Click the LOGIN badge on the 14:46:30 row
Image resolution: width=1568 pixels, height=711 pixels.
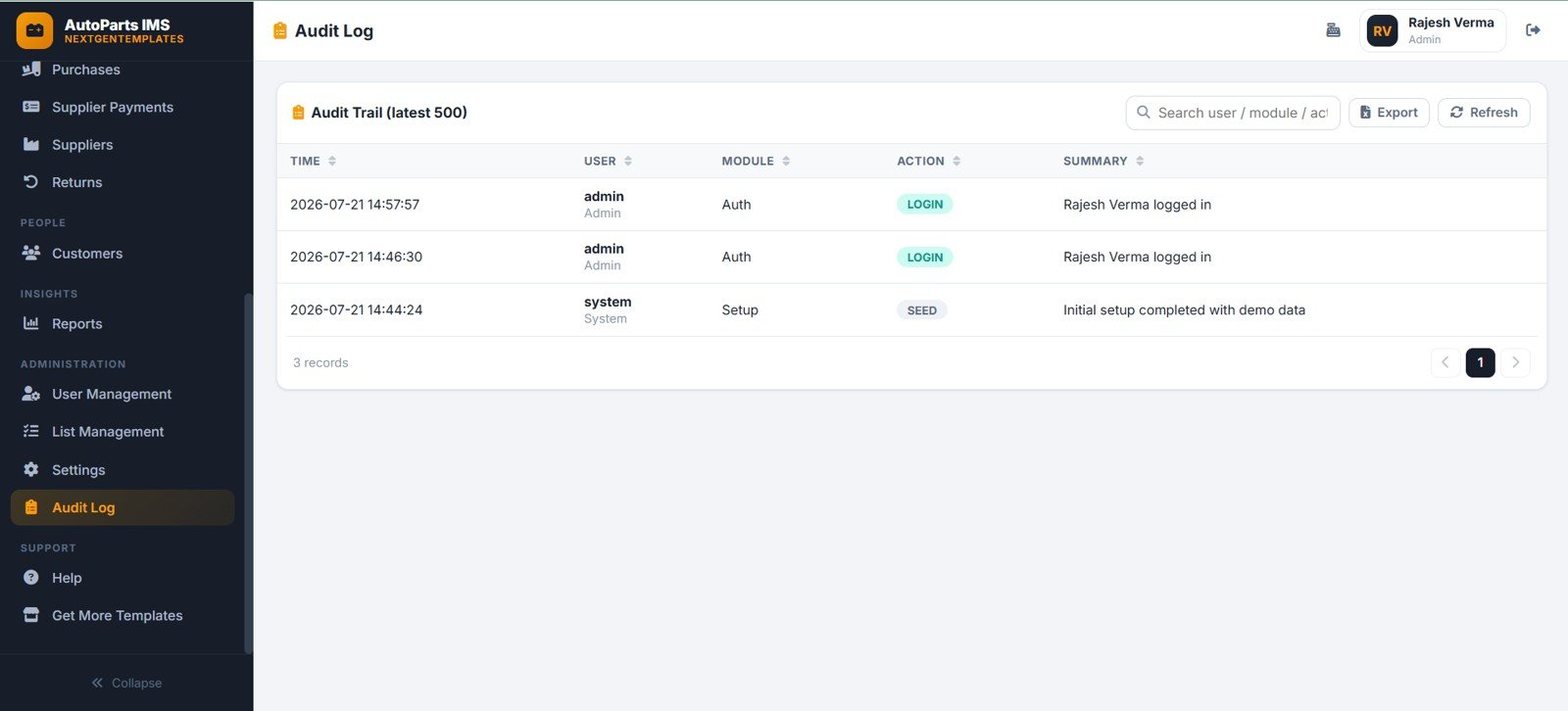tap(924, 258)
